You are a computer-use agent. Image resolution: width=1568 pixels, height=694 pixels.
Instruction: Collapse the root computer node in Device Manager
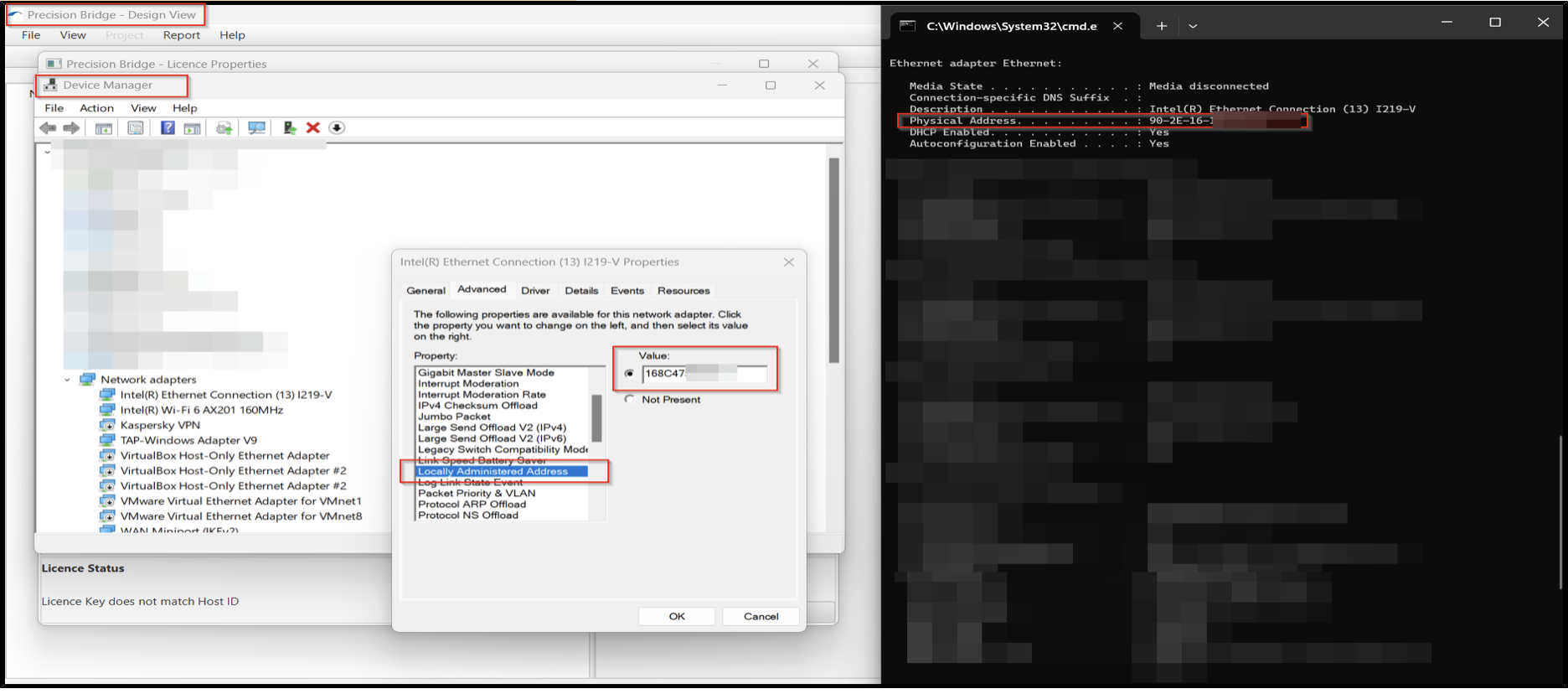click(x=47, y=152)
